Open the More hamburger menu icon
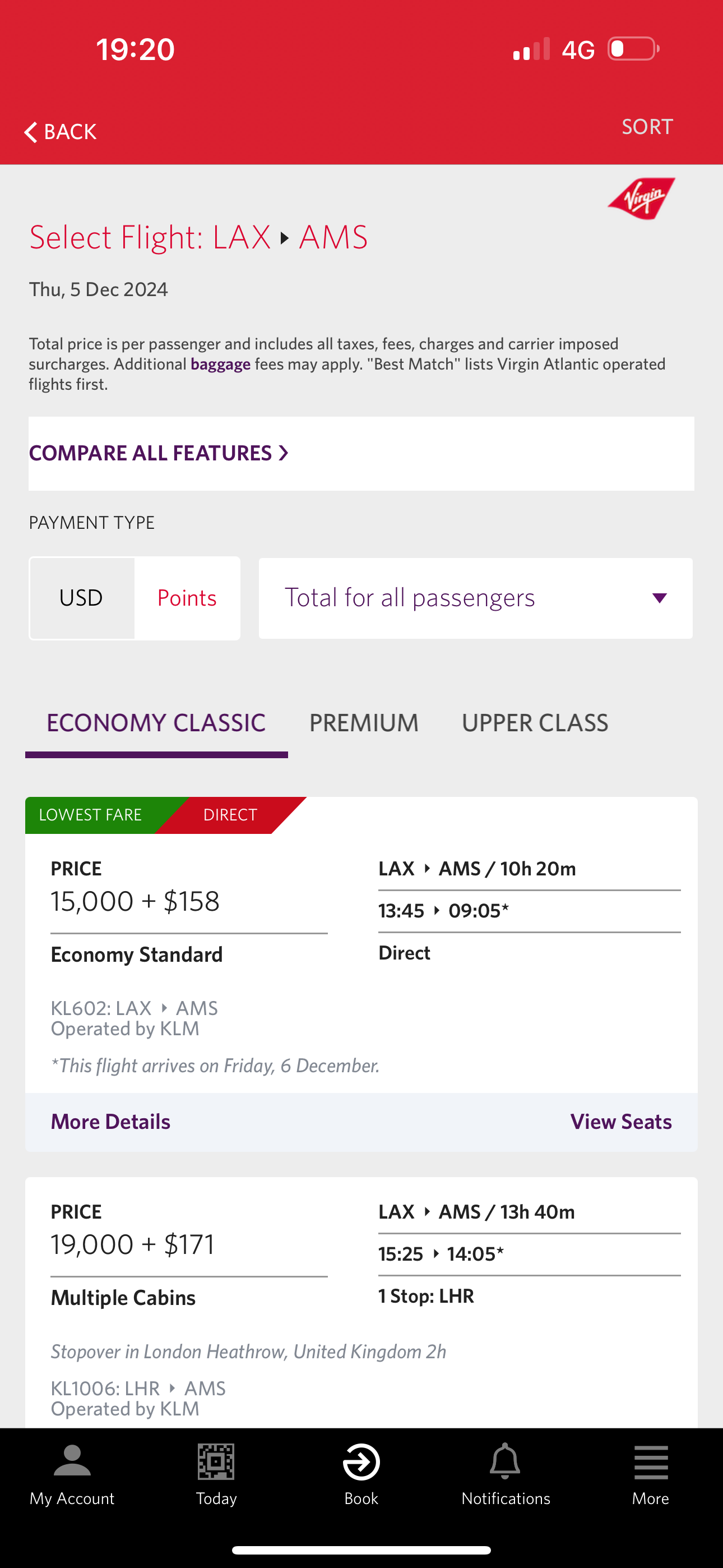 point(651,1461)
